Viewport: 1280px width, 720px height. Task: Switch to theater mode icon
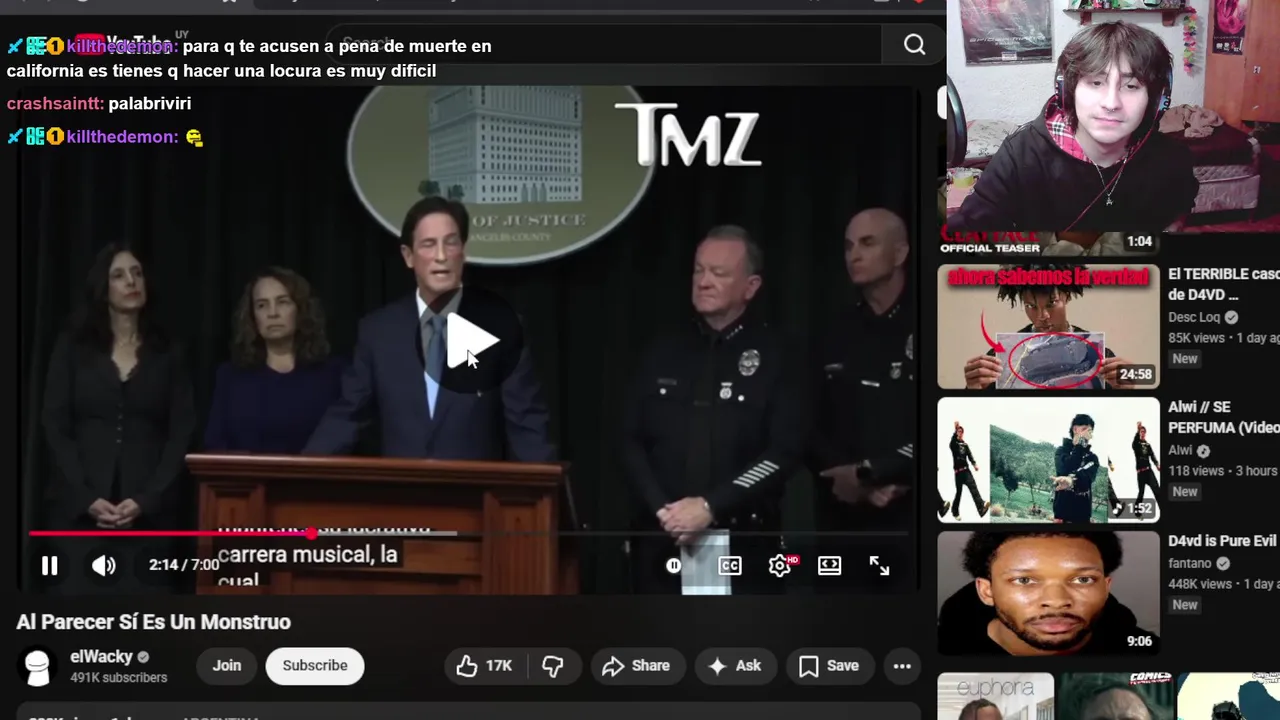pos(829,565)
